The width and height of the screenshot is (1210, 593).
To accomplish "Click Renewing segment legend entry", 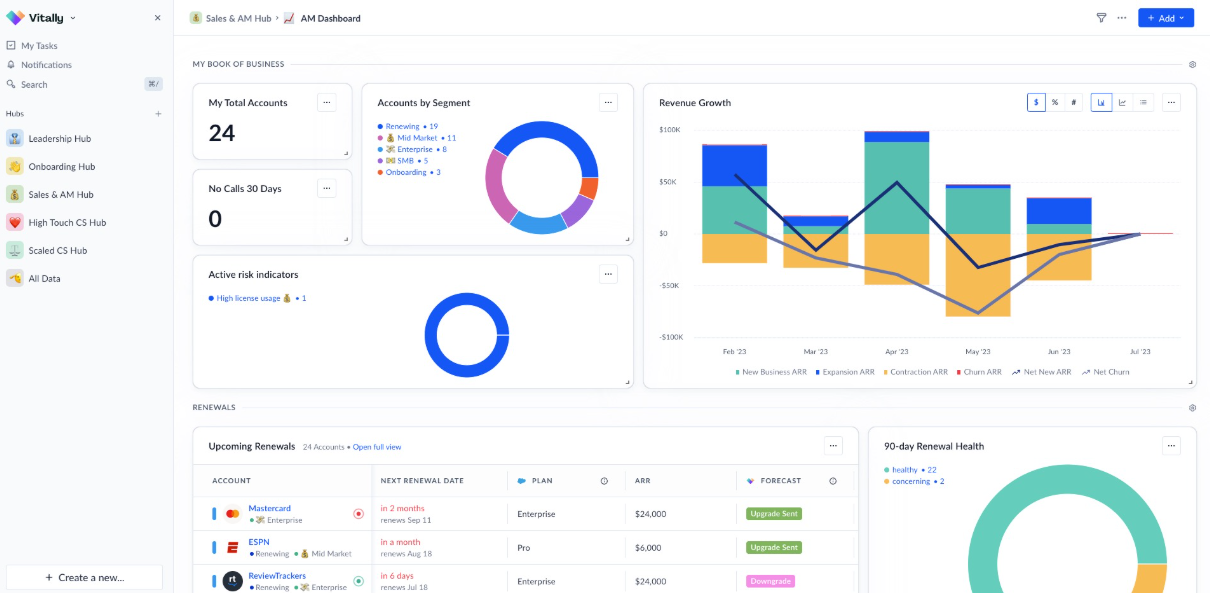I will pyautogui.click(x=408, y=127).
